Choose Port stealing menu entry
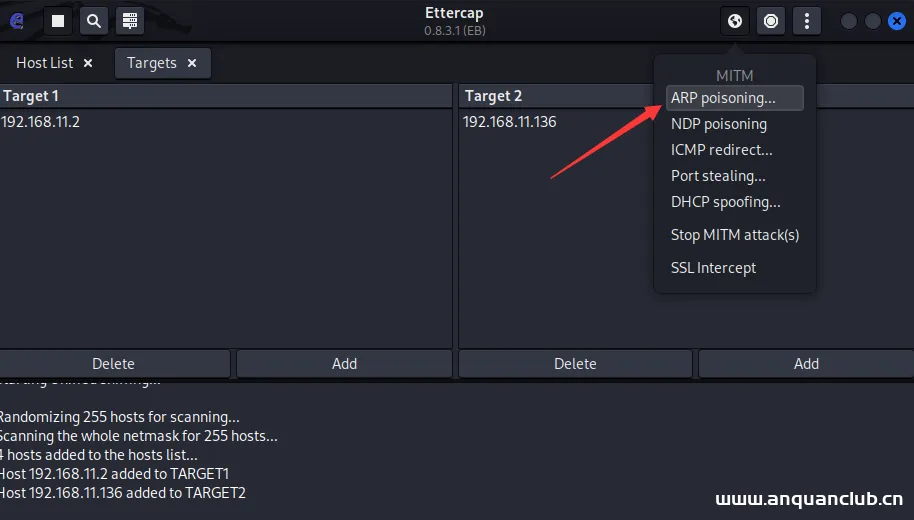This screenshot has width=914, height=520. coord(717,176)
